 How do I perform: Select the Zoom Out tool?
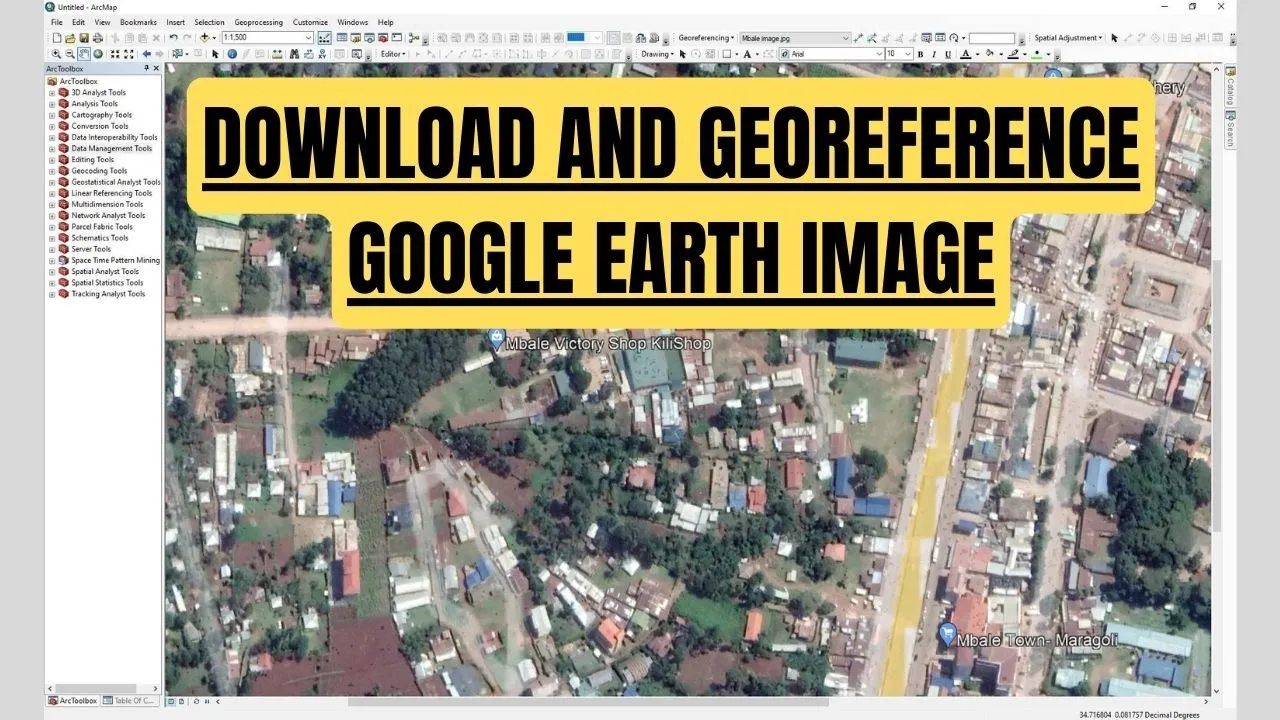[x=69, y=53]
